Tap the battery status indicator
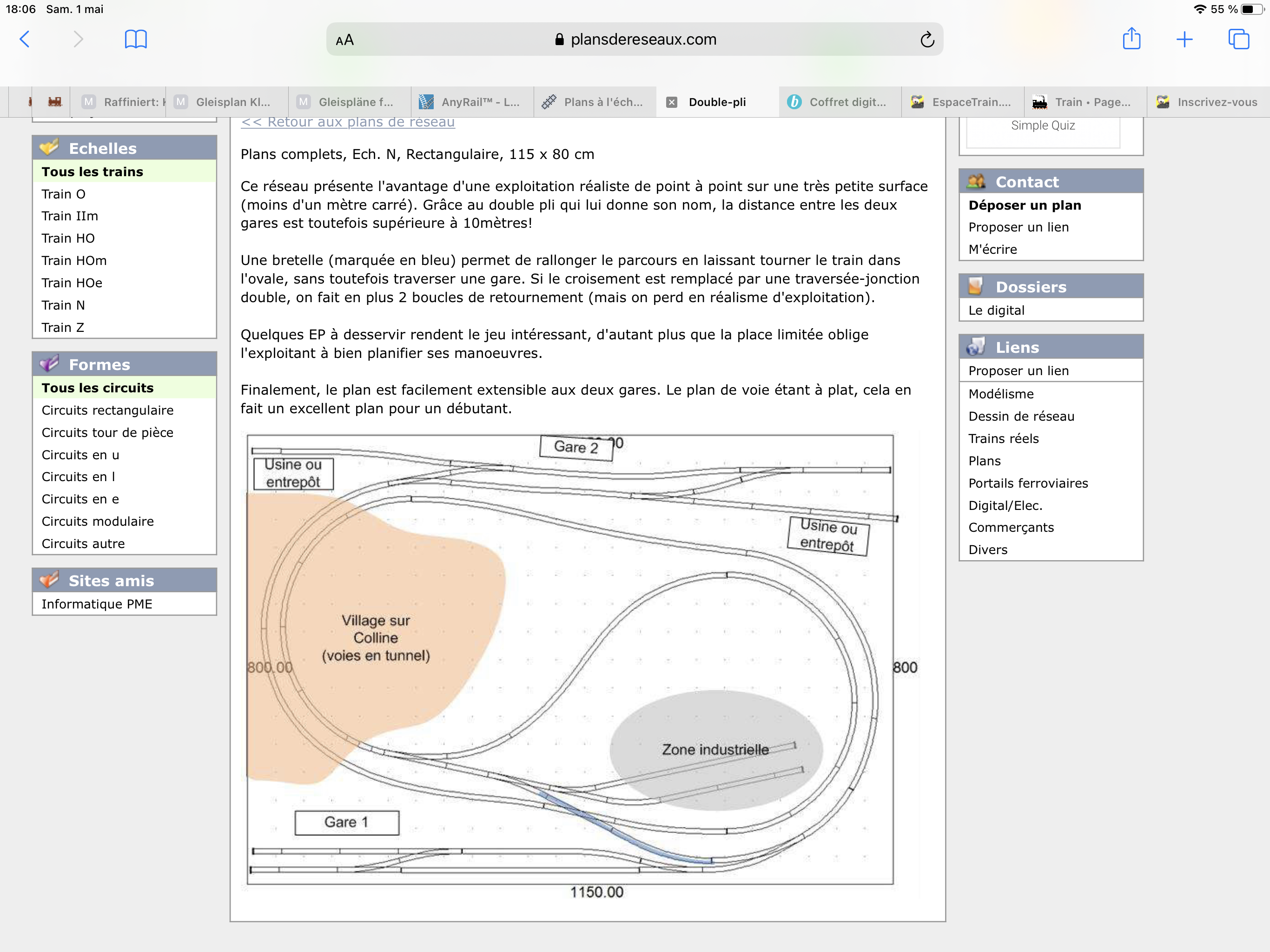The width and height of the screenshot is (1270, 952). pos(1252,9)
